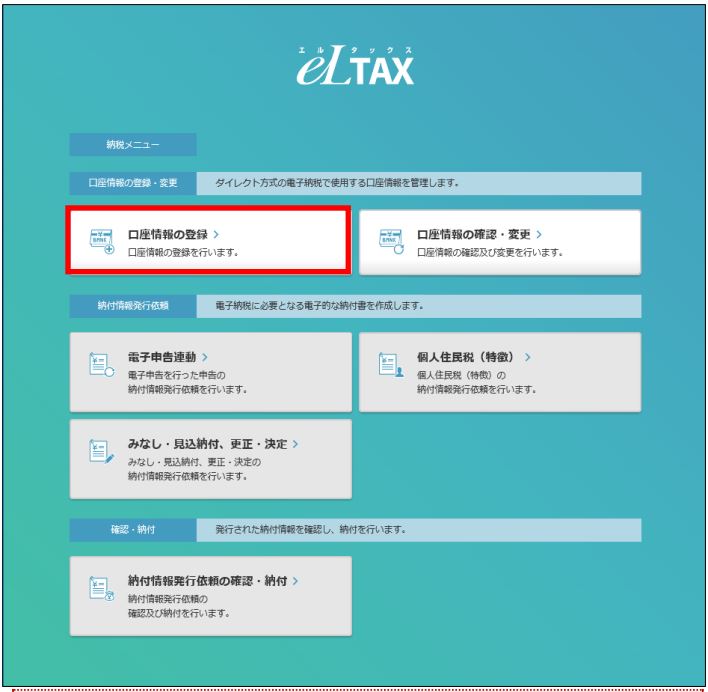Click chevron next to みなし・見込納付、更正・決定
Viewport: 708px width, 692px height.
click(x=295, y=444)
